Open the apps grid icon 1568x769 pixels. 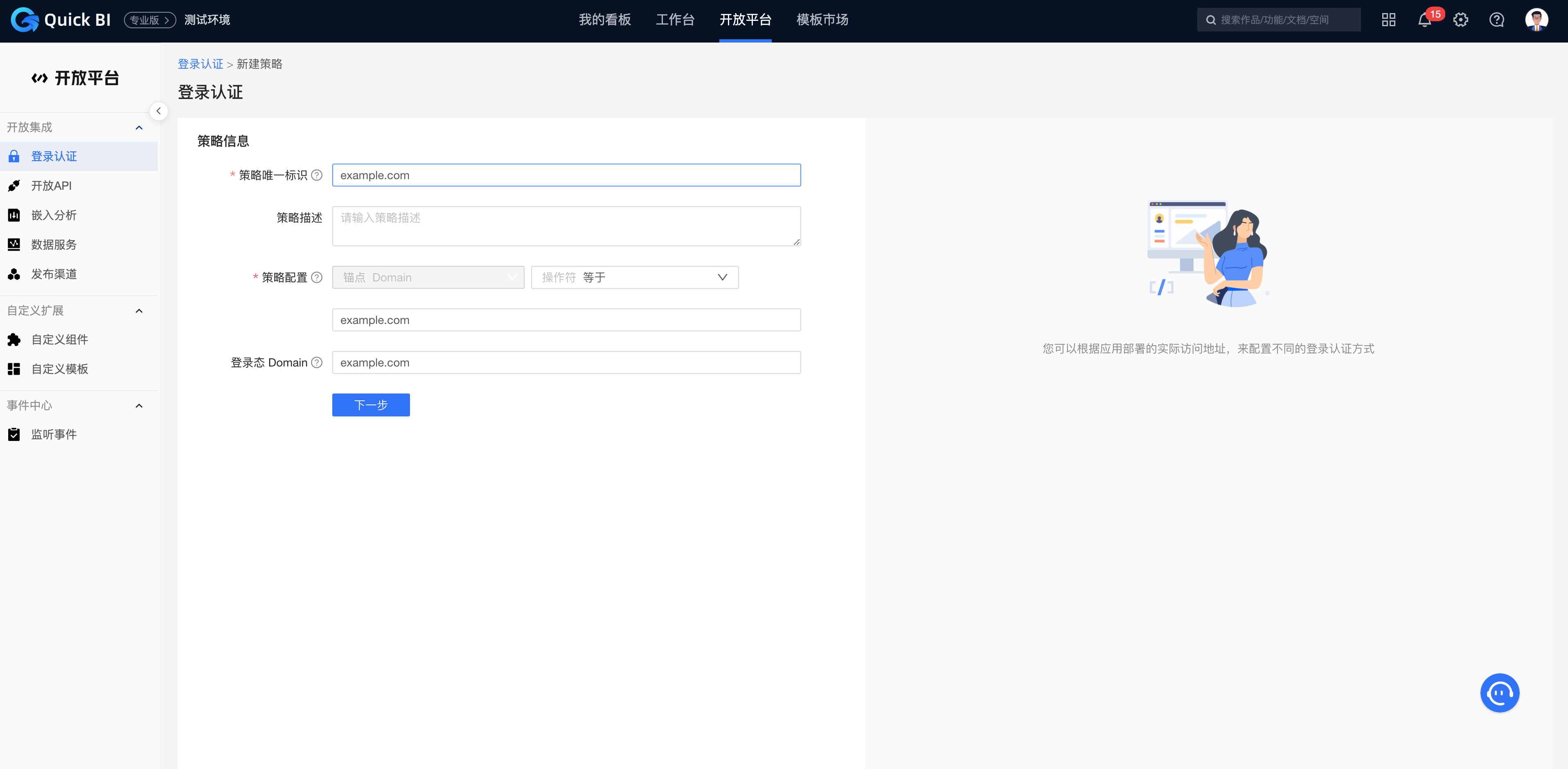tap(1388, 20)
